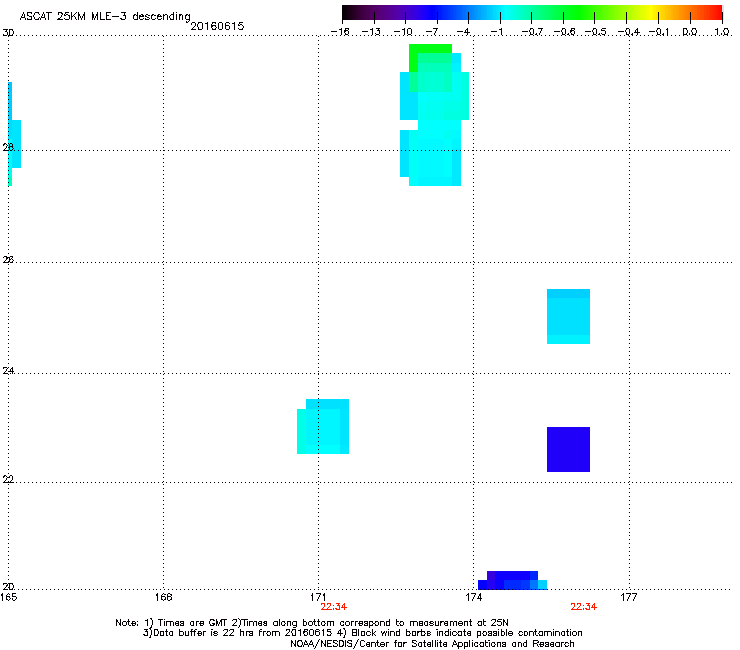Click the longitude axis label 168
This screenshot has height=650, width=740.
(163, 598)
